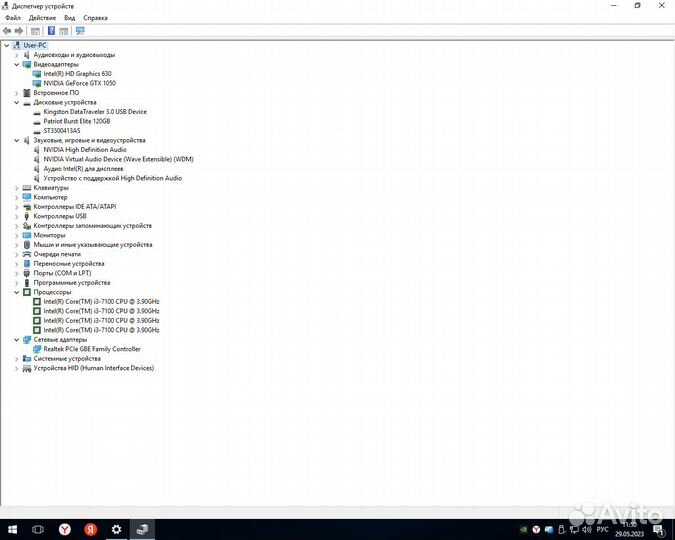Viewport: 675px width, 540px height.
Task: Collapse the Видеоадаптеры category
Action: (x=16, y=64)
